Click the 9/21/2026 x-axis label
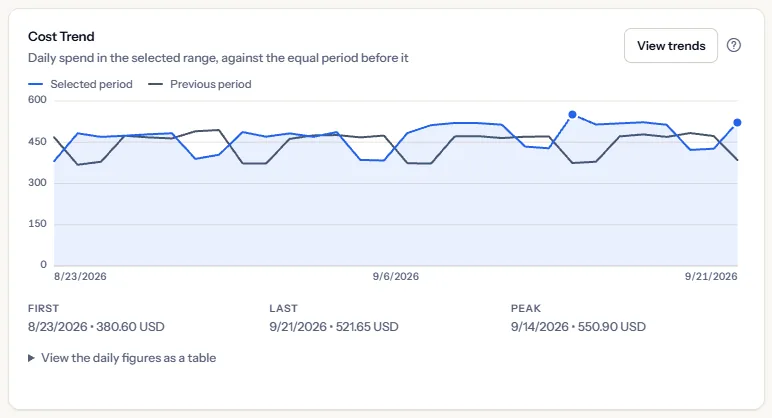772x418 pixels. (x=711, y=276)
